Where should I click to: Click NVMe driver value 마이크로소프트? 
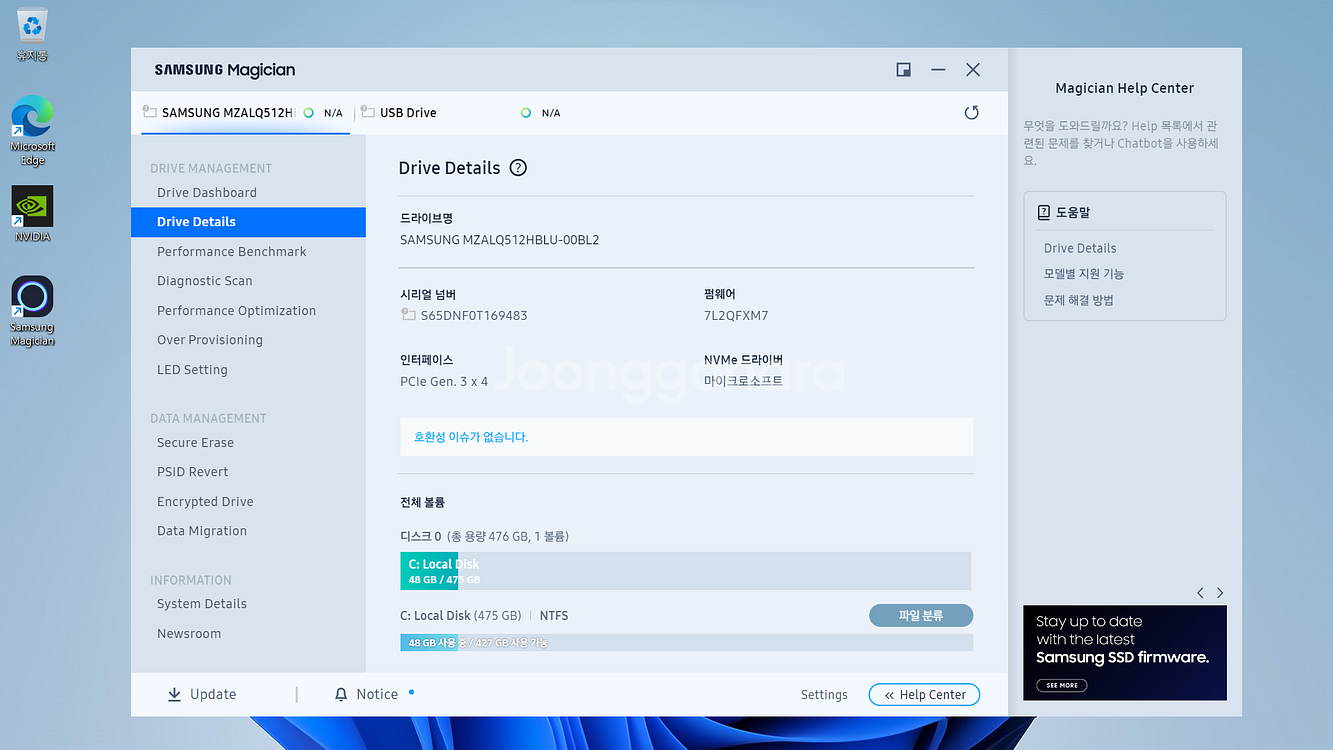[x=743, y=381]
